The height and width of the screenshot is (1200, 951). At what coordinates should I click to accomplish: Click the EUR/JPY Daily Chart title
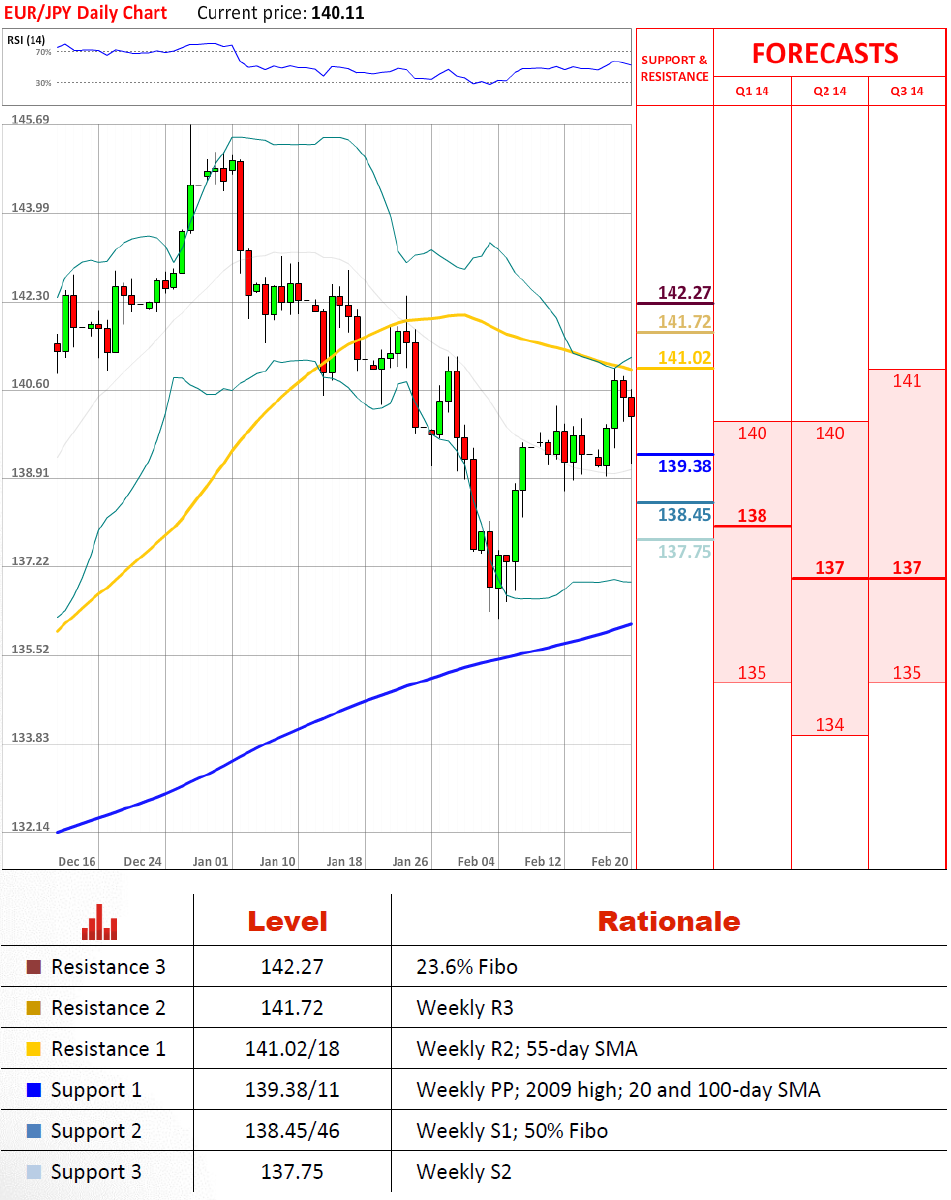pyautogui.click(x=85, y=13)
